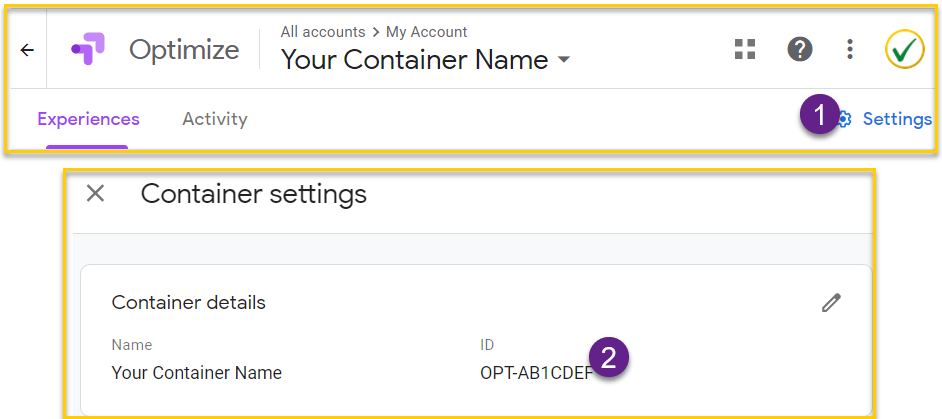The image size is (942, 419).
Task: Open the Settings link
Action: 897,120
